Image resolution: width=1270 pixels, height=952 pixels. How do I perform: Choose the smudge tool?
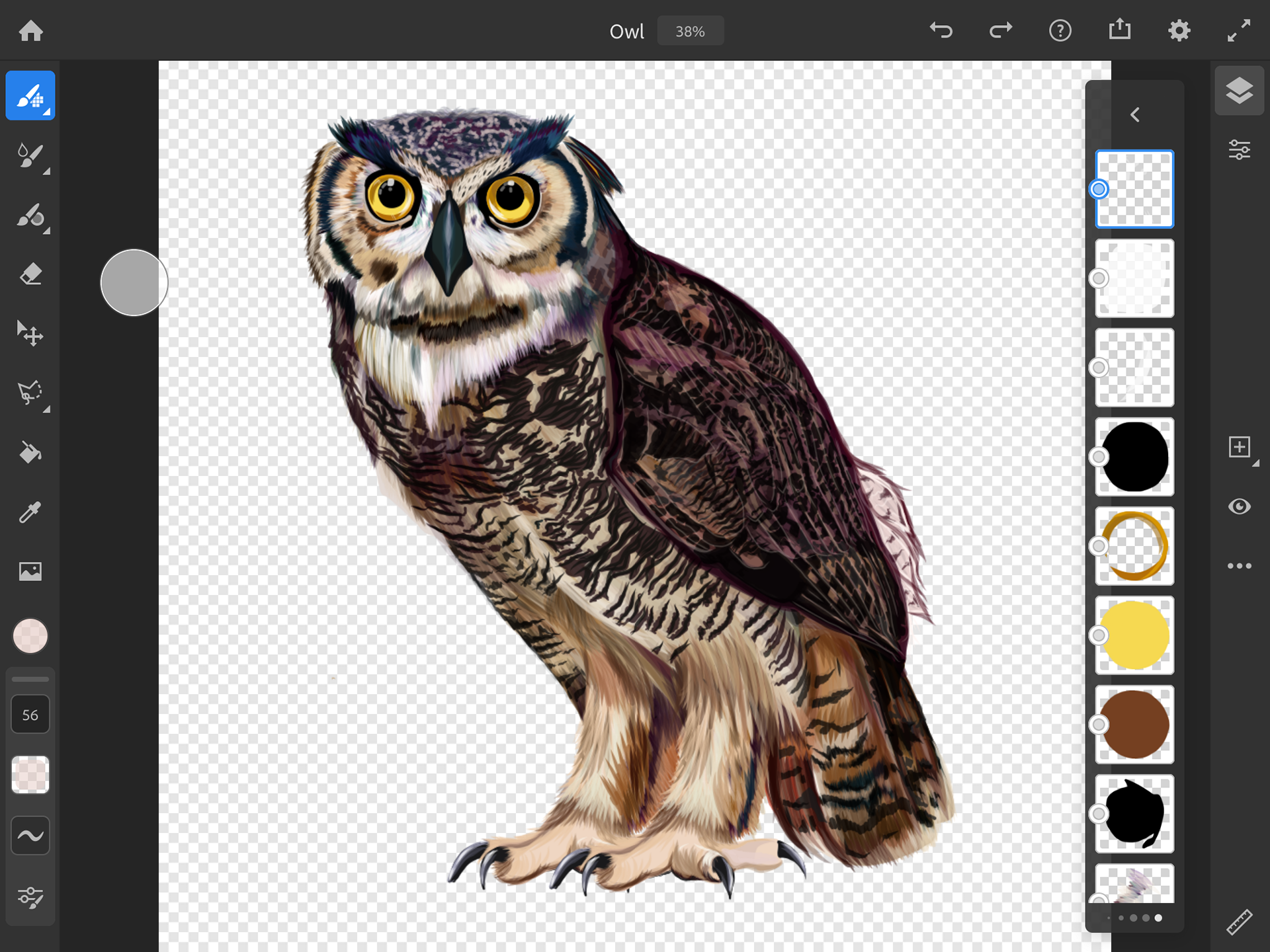(x=30, y=216)
